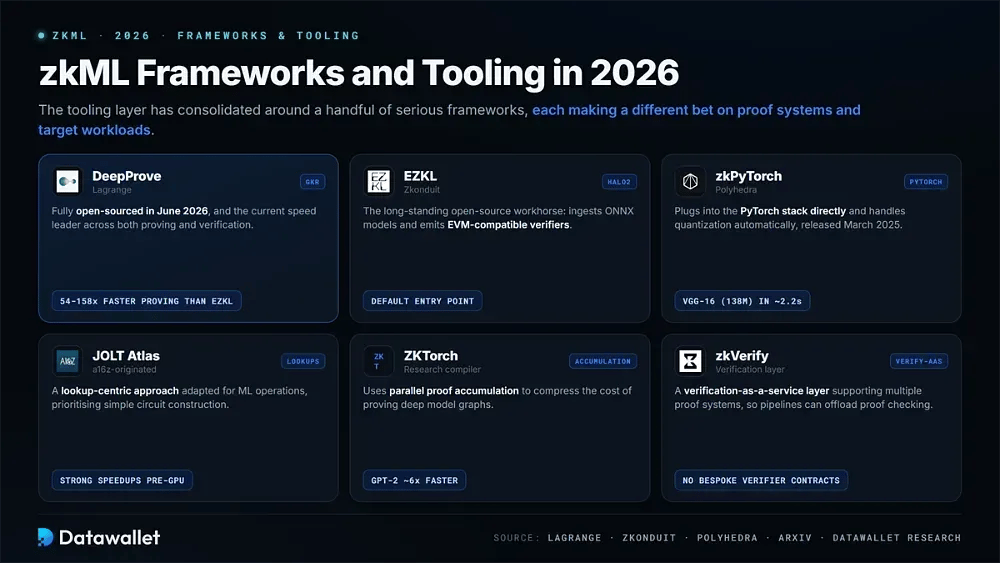Screen dimensions: 1000x563
Task: Select the ACCUMULATION tag on ZKTorch card
Action: pyautogui.click(x=603, y=362)
